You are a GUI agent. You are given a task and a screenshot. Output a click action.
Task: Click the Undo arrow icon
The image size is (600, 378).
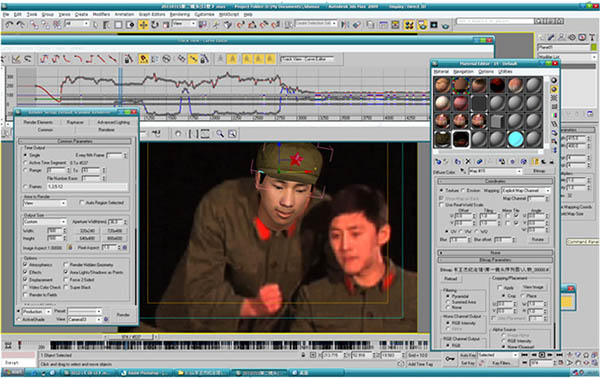9,25
